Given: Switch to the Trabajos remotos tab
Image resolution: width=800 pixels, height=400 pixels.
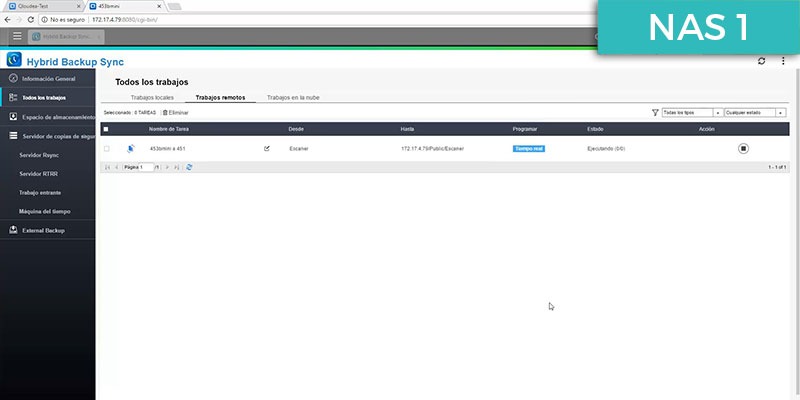Looking at the screenshot, I should [220, 97].
